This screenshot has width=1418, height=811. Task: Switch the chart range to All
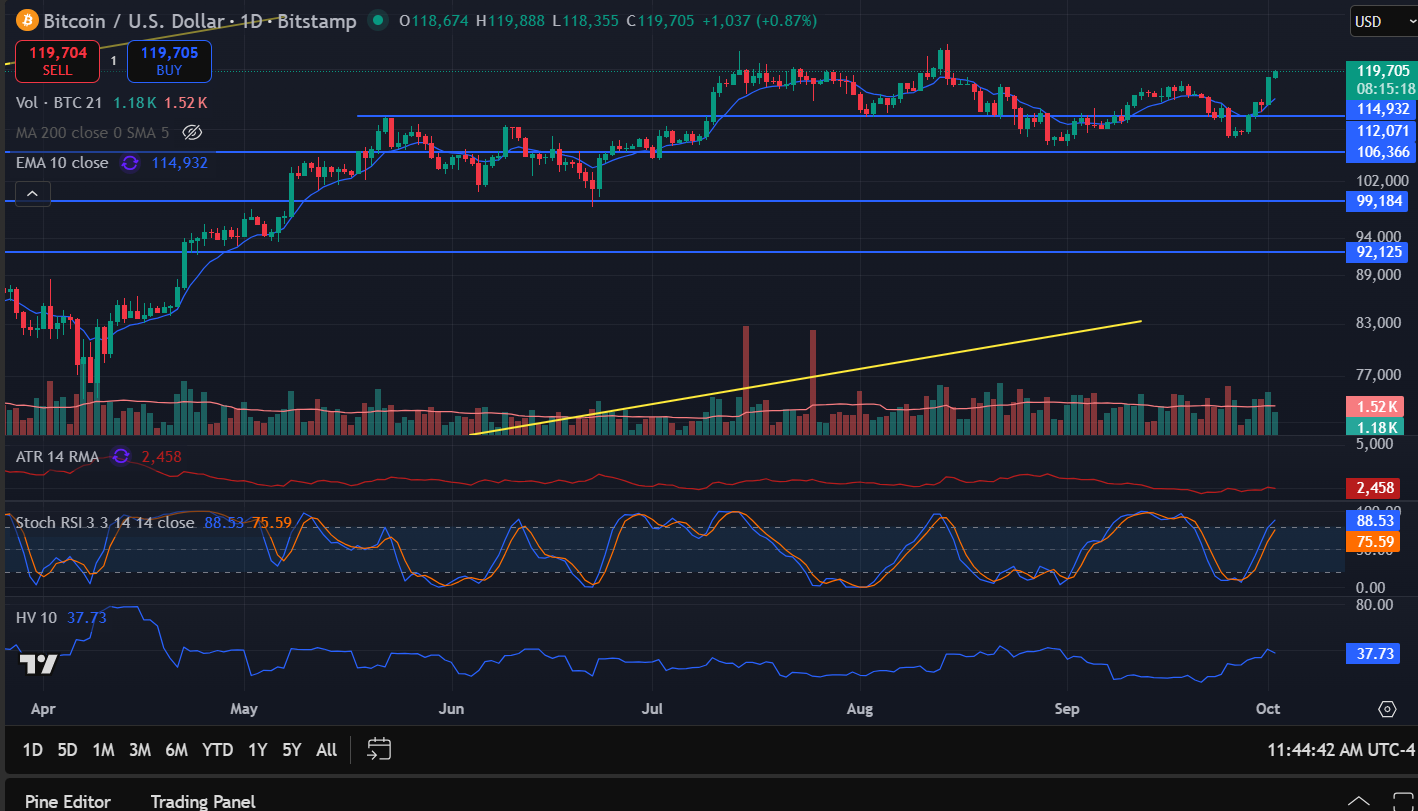click(326, 750)
